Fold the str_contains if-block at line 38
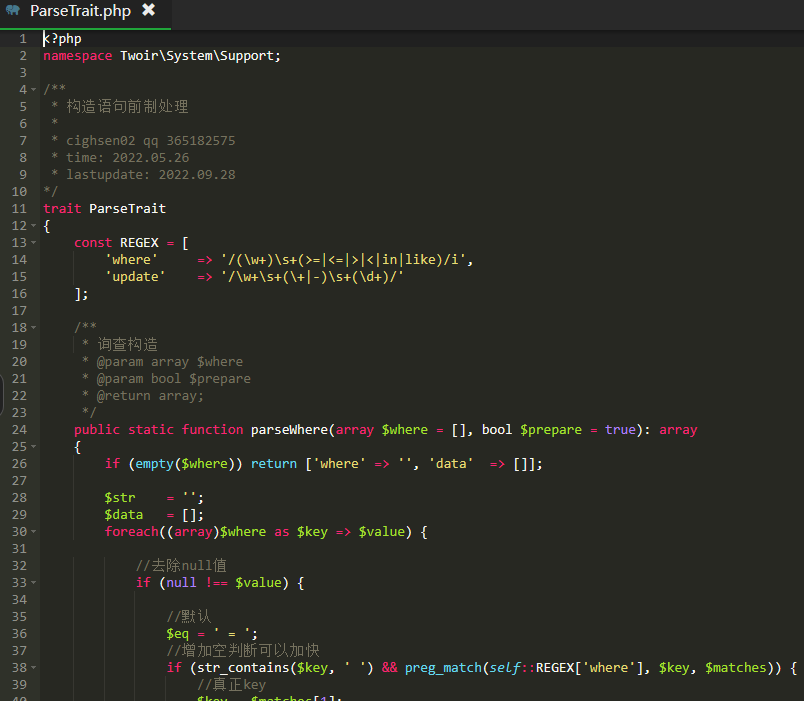804x701 pixels. (x=34, y=667)
